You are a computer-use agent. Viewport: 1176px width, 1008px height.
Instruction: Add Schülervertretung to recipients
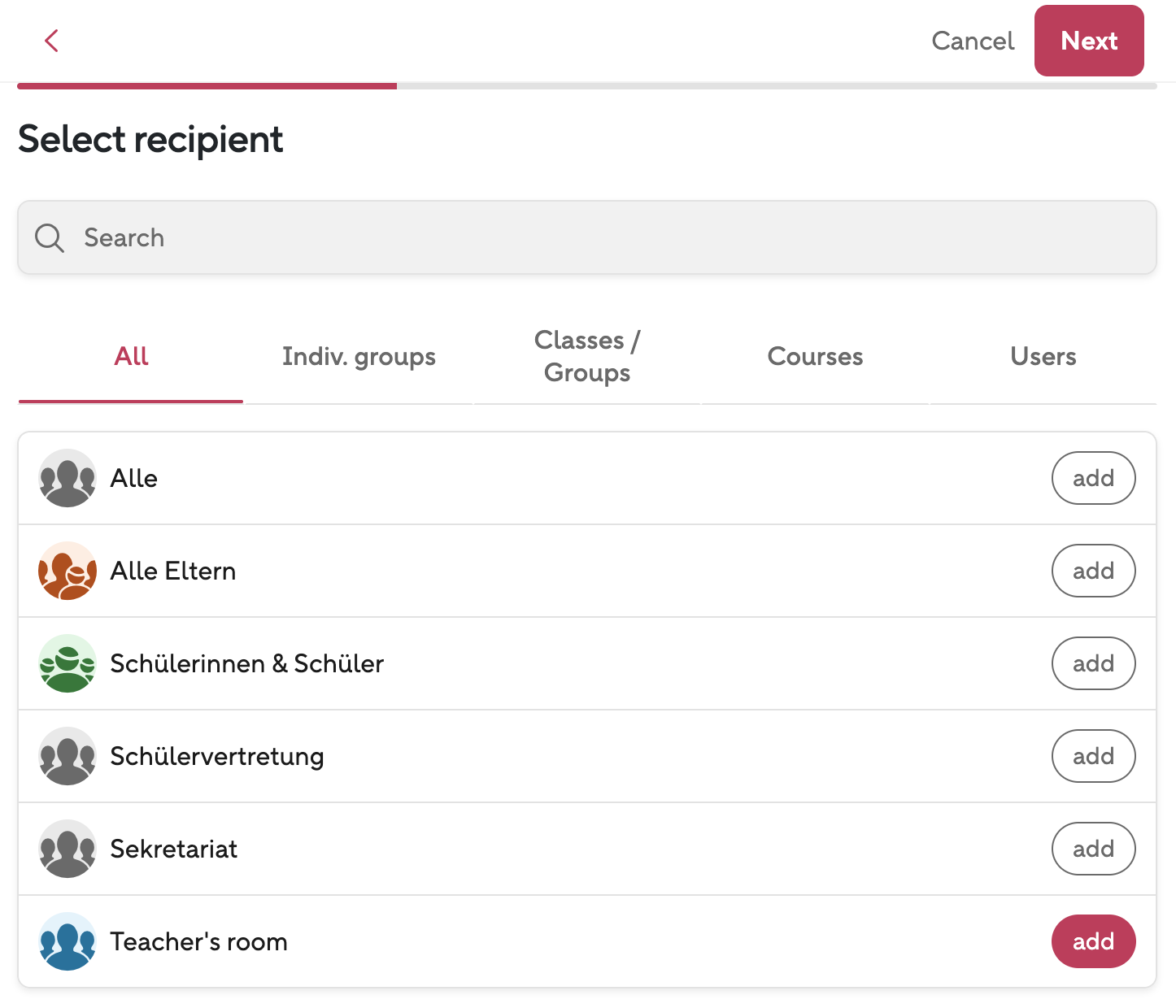click(x=1093, y=756)
